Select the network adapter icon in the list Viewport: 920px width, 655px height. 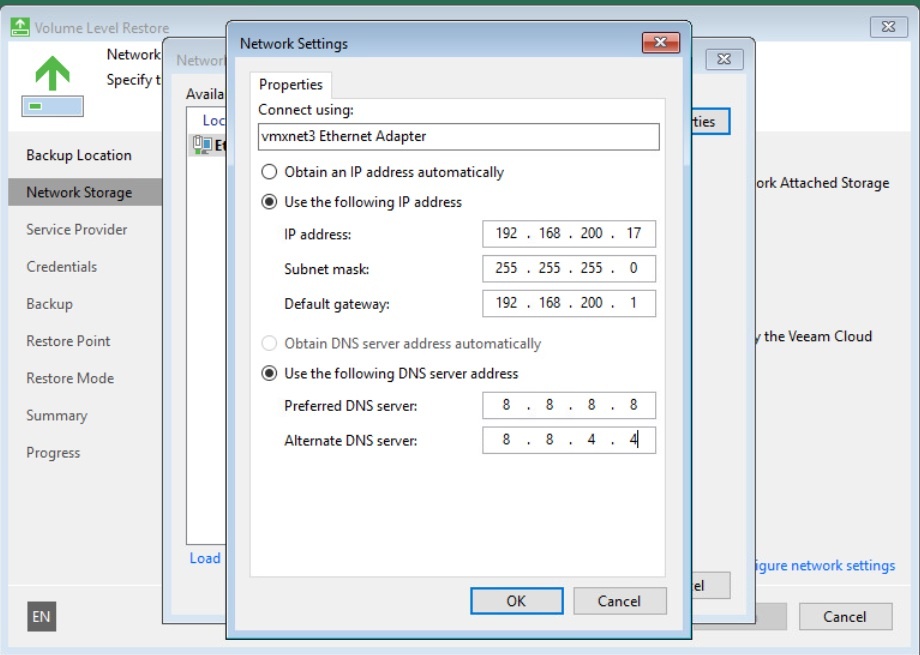pyautogui.click(x=198, y=145)
